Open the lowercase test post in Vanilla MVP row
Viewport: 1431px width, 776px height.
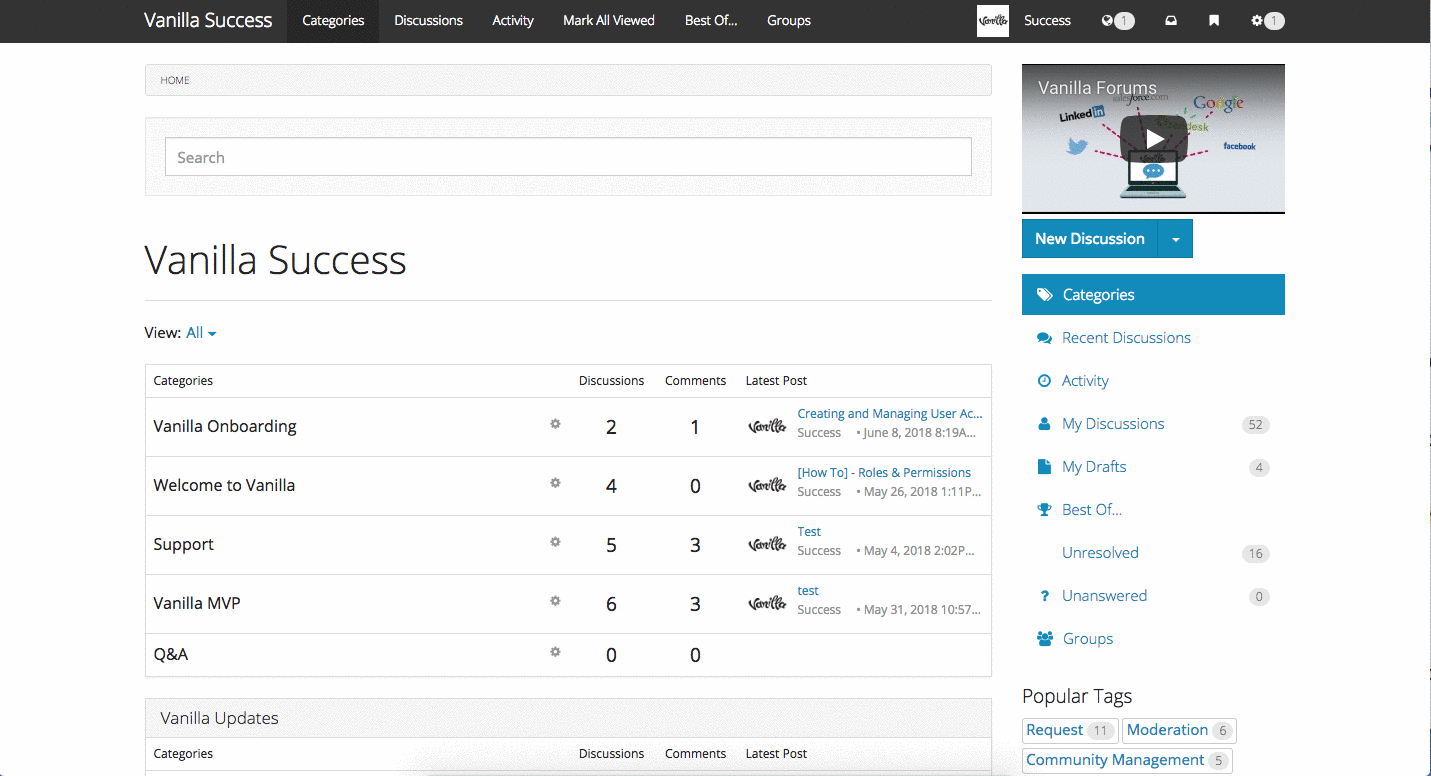808,590
